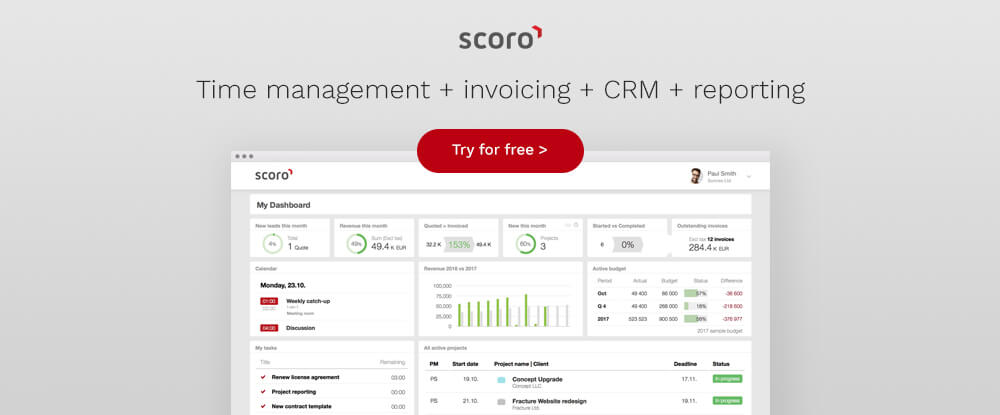Open the My Dashboard title
The height and width of the screenshot is (415, 1000).
click(x=283, y=205)
